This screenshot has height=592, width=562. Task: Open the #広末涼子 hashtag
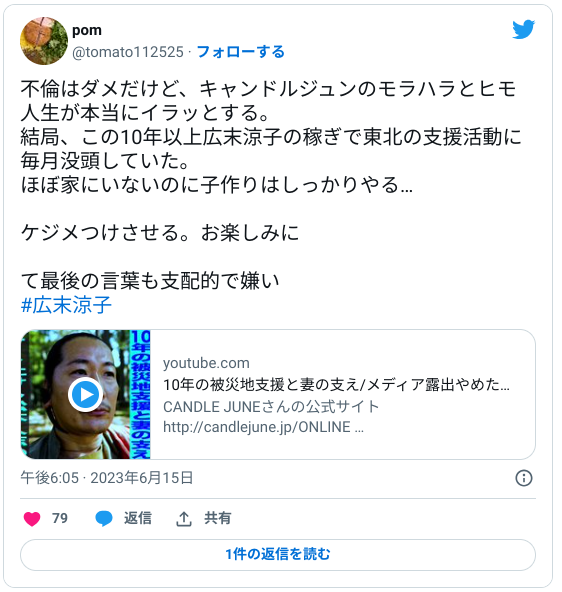coord(66,305)
